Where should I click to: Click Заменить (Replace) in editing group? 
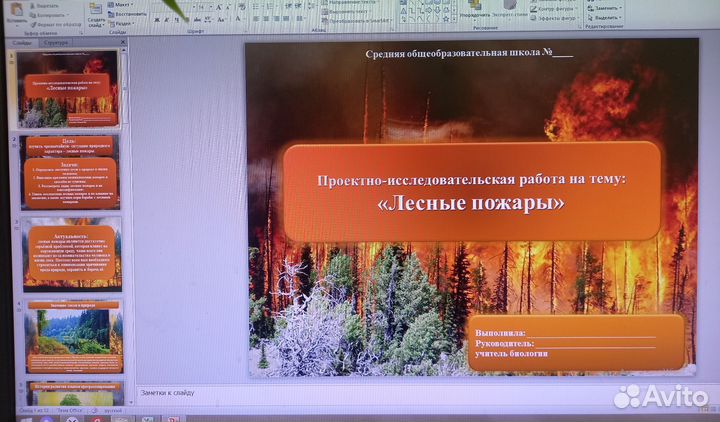pos(604,8)
